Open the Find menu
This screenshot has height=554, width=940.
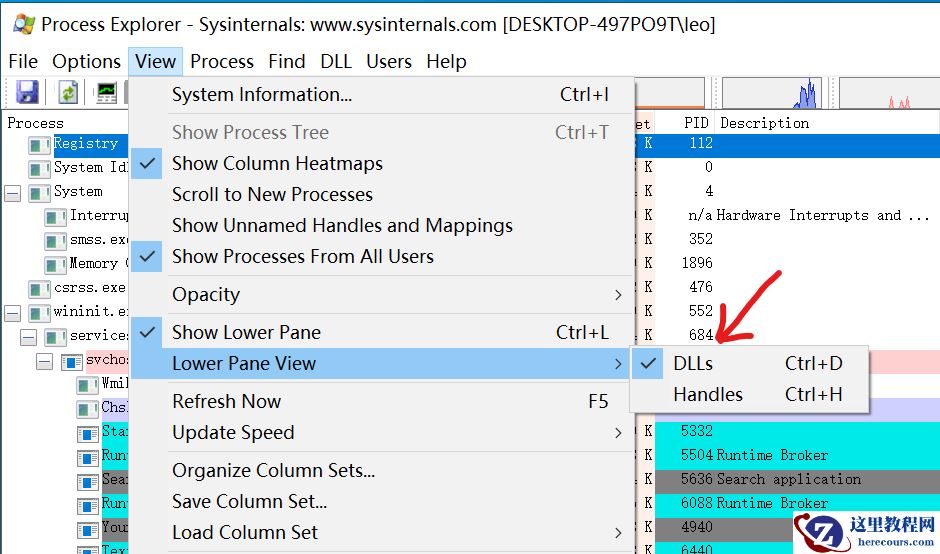pos(287,61)
